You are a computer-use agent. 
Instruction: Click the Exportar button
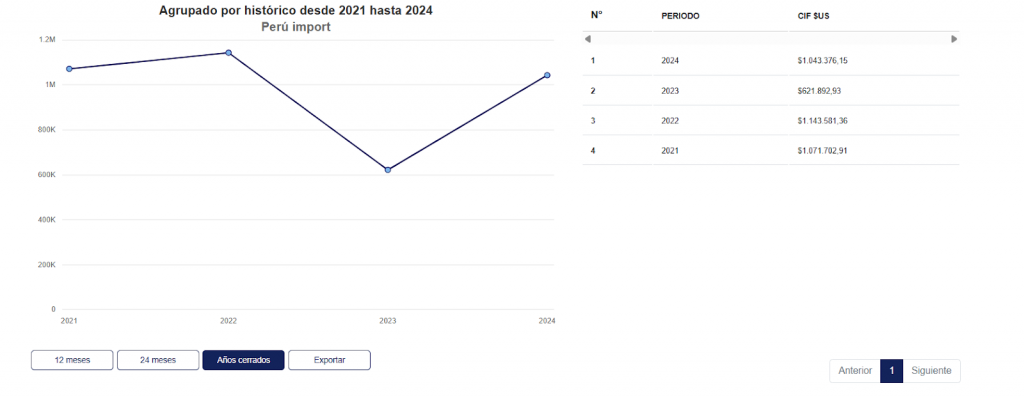[x=329, y=360]
